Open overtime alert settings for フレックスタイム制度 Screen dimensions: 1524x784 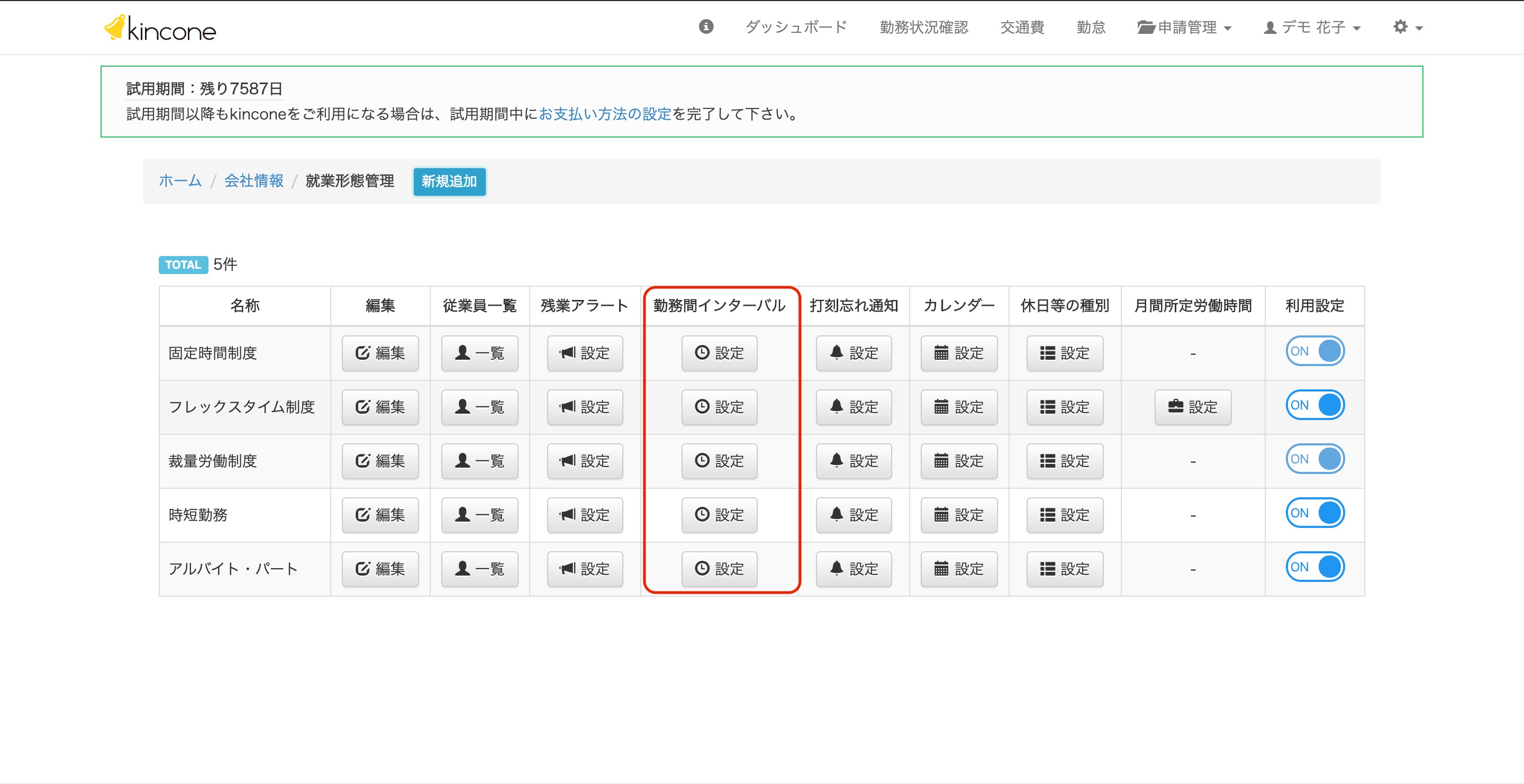(585, 407)
